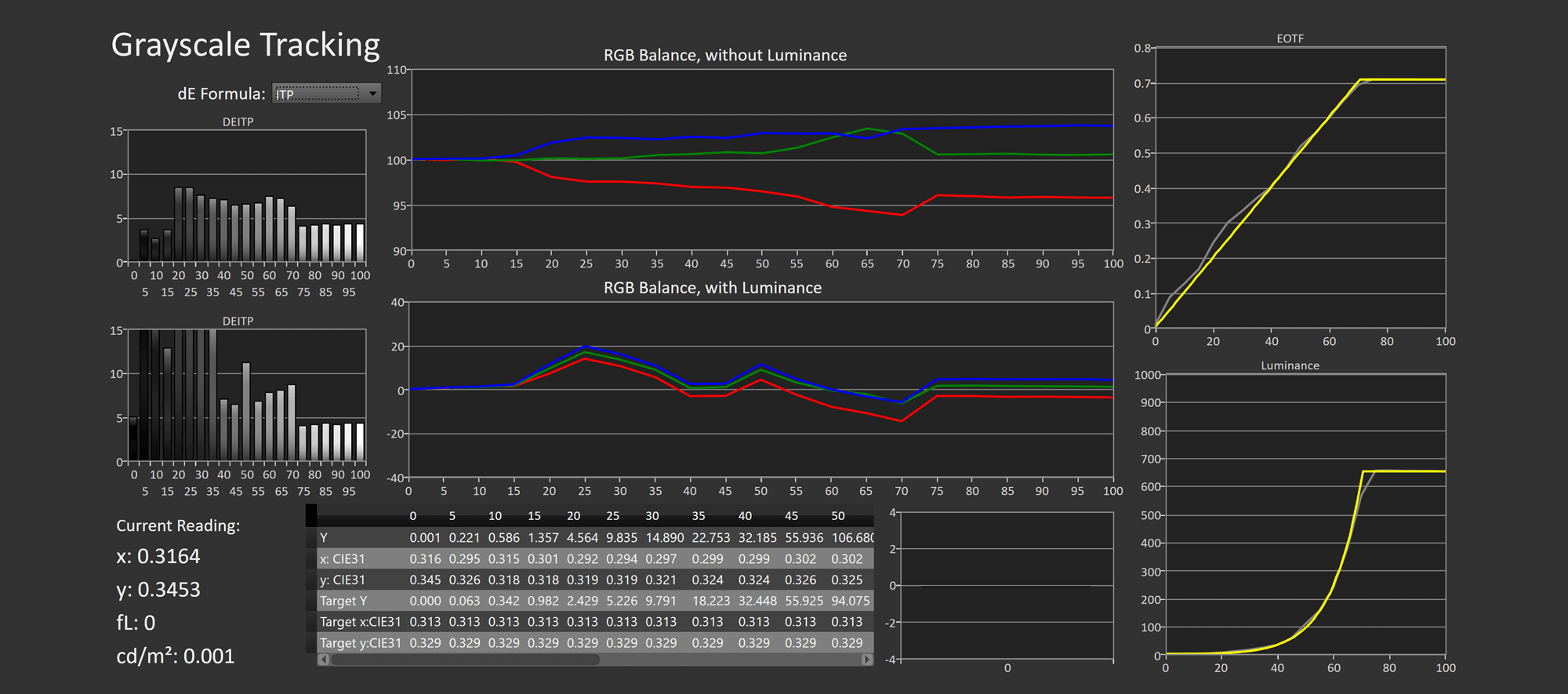The height and width of the screenshot is (694, 1568).
Task: Click the ITP formula text field
Action: (x=317, y=94)
